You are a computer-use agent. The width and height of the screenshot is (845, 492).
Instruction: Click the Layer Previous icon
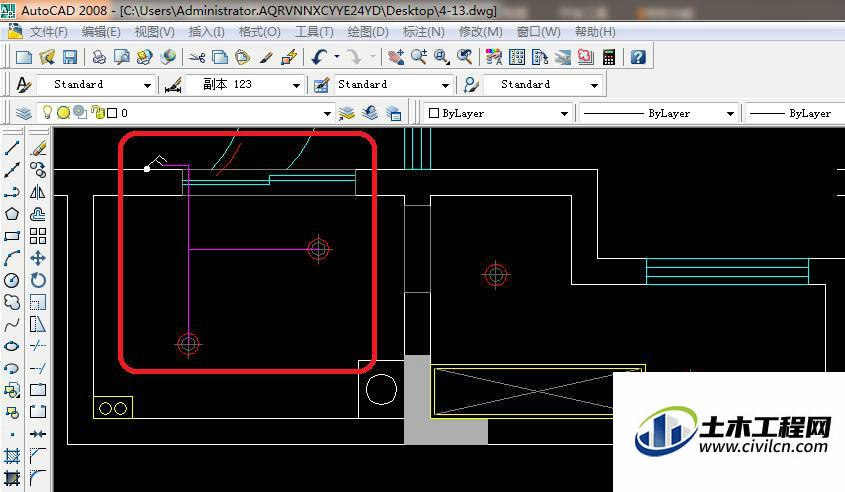tap(370, 113)
